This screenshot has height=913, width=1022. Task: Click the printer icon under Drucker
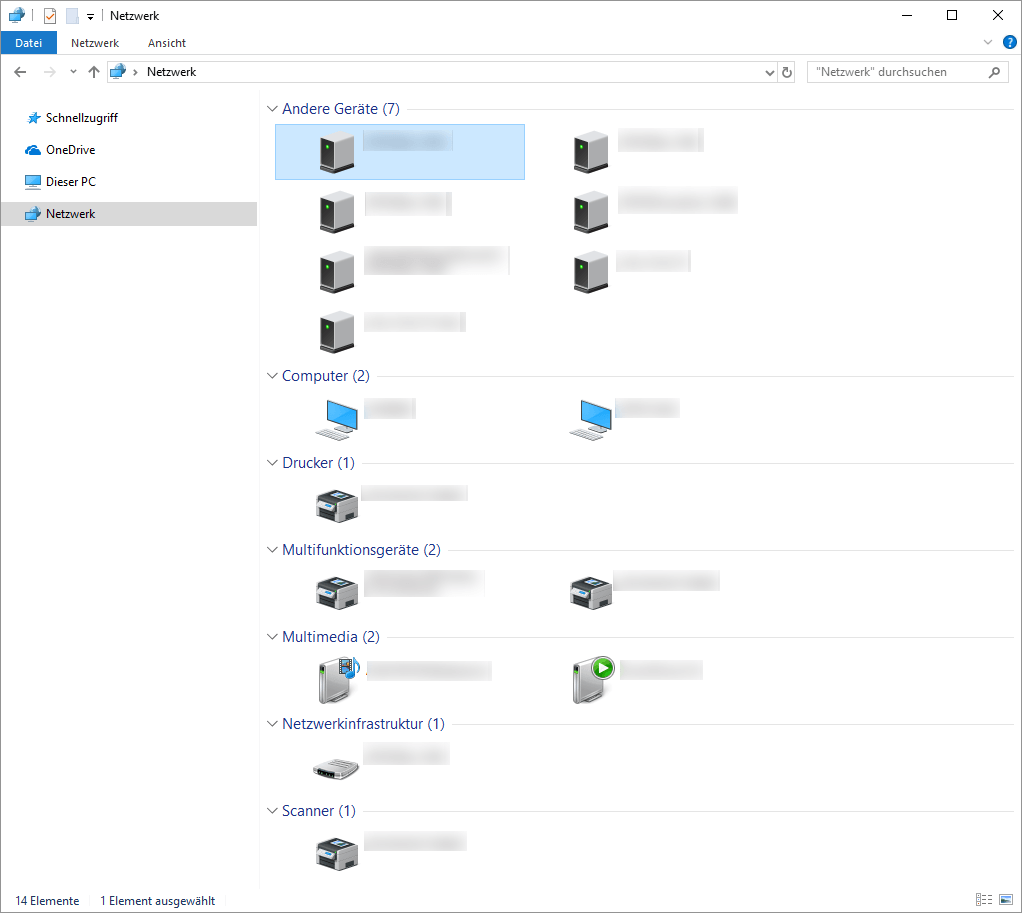point(336,505)
